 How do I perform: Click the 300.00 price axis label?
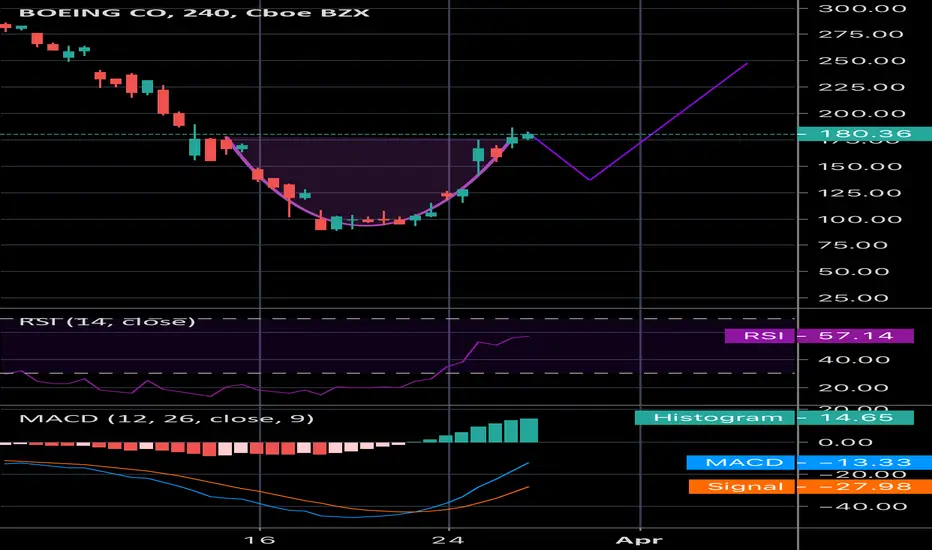(862, 8)
